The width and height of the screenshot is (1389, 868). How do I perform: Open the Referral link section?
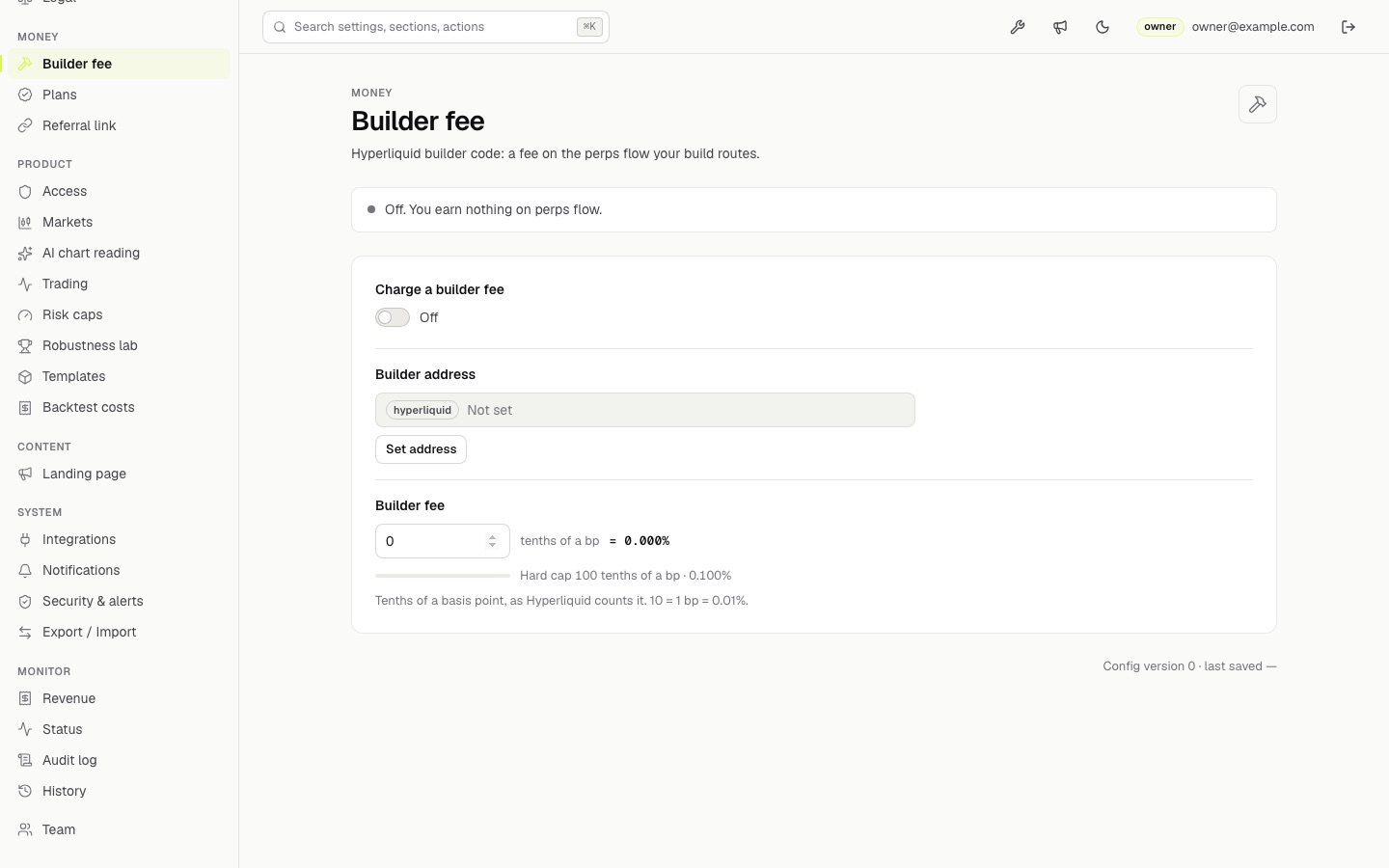(x=119, y=125)
